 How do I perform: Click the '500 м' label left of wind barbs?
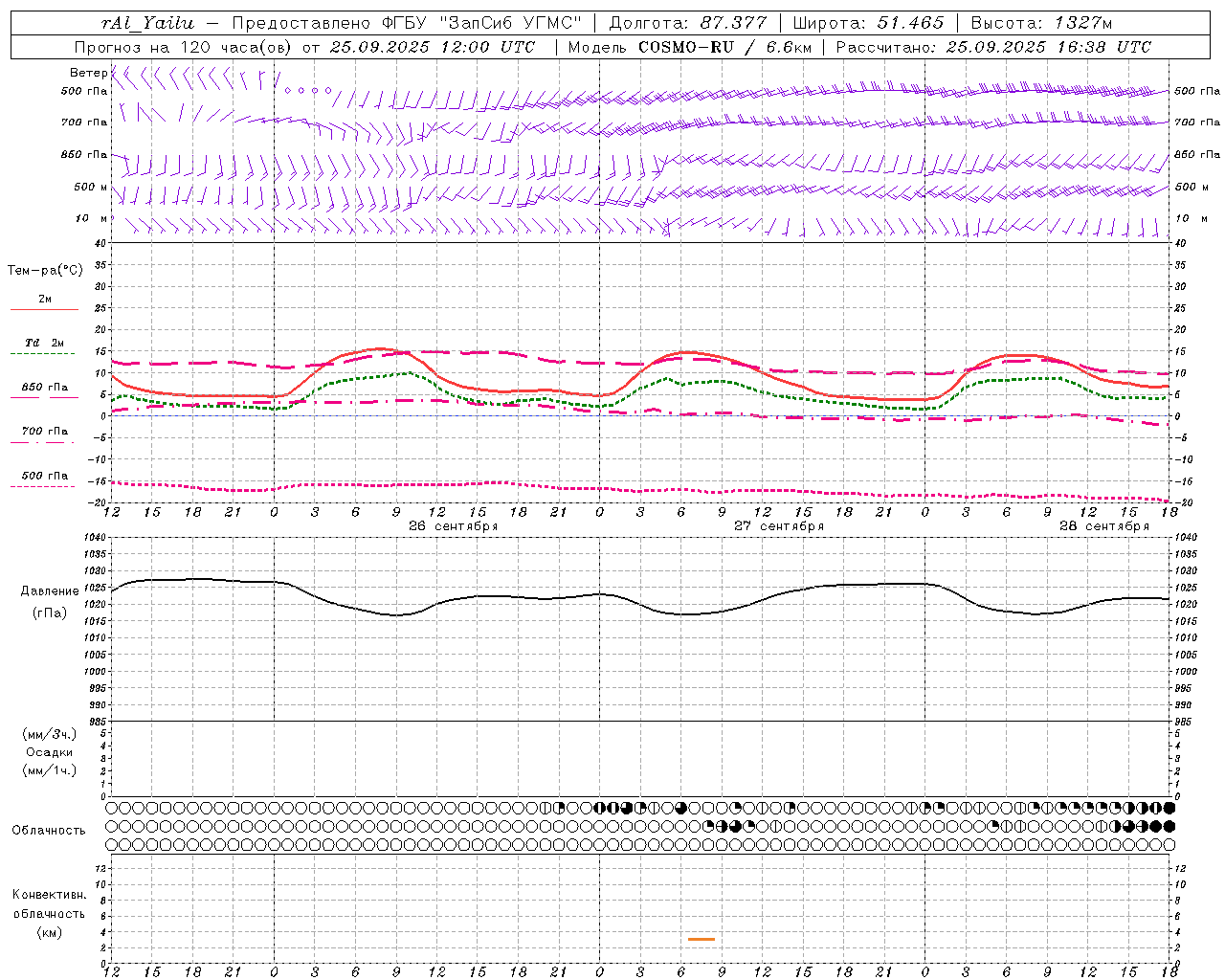pos(91,187)
